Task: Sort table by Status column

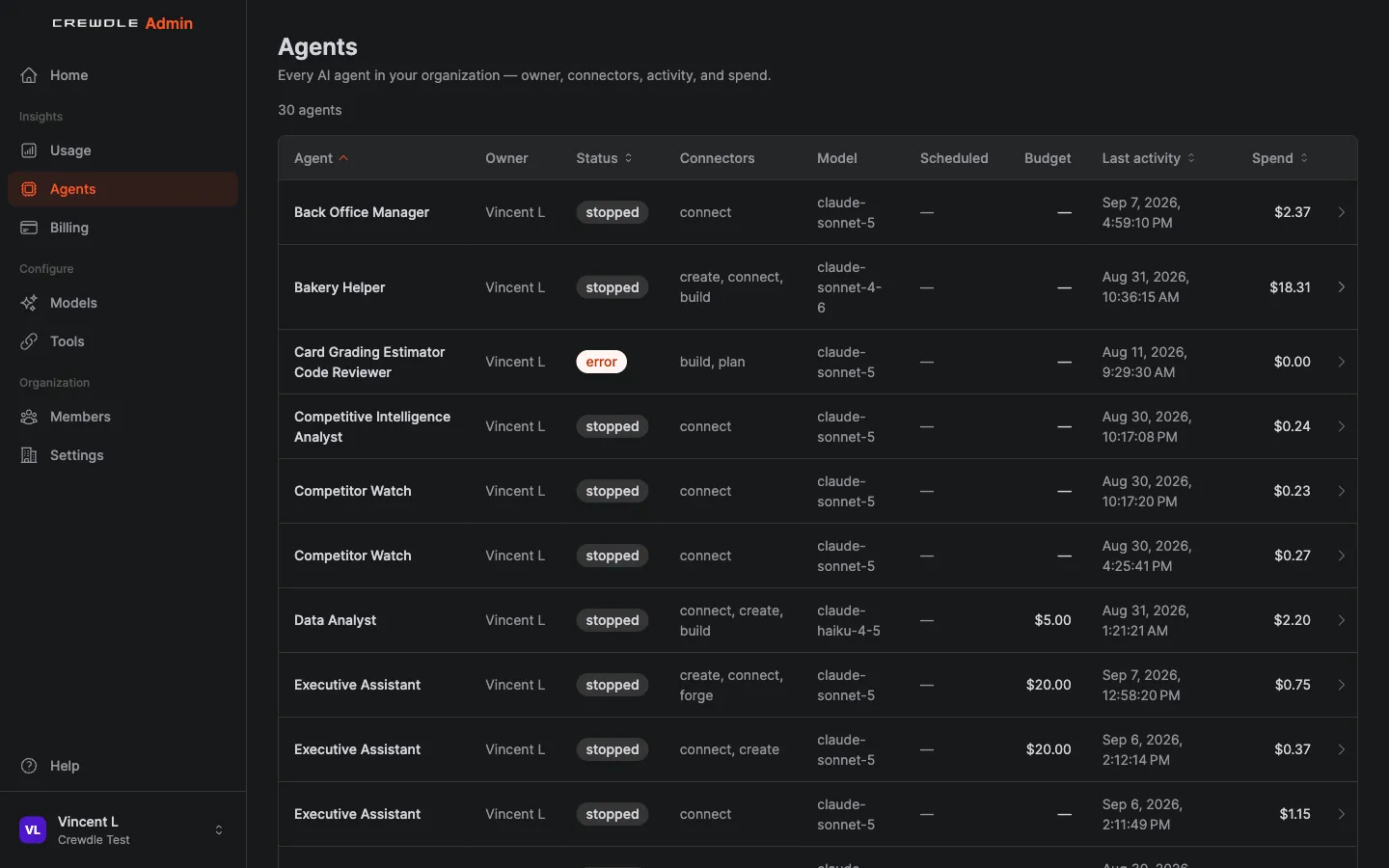Action: pos(604,158)
